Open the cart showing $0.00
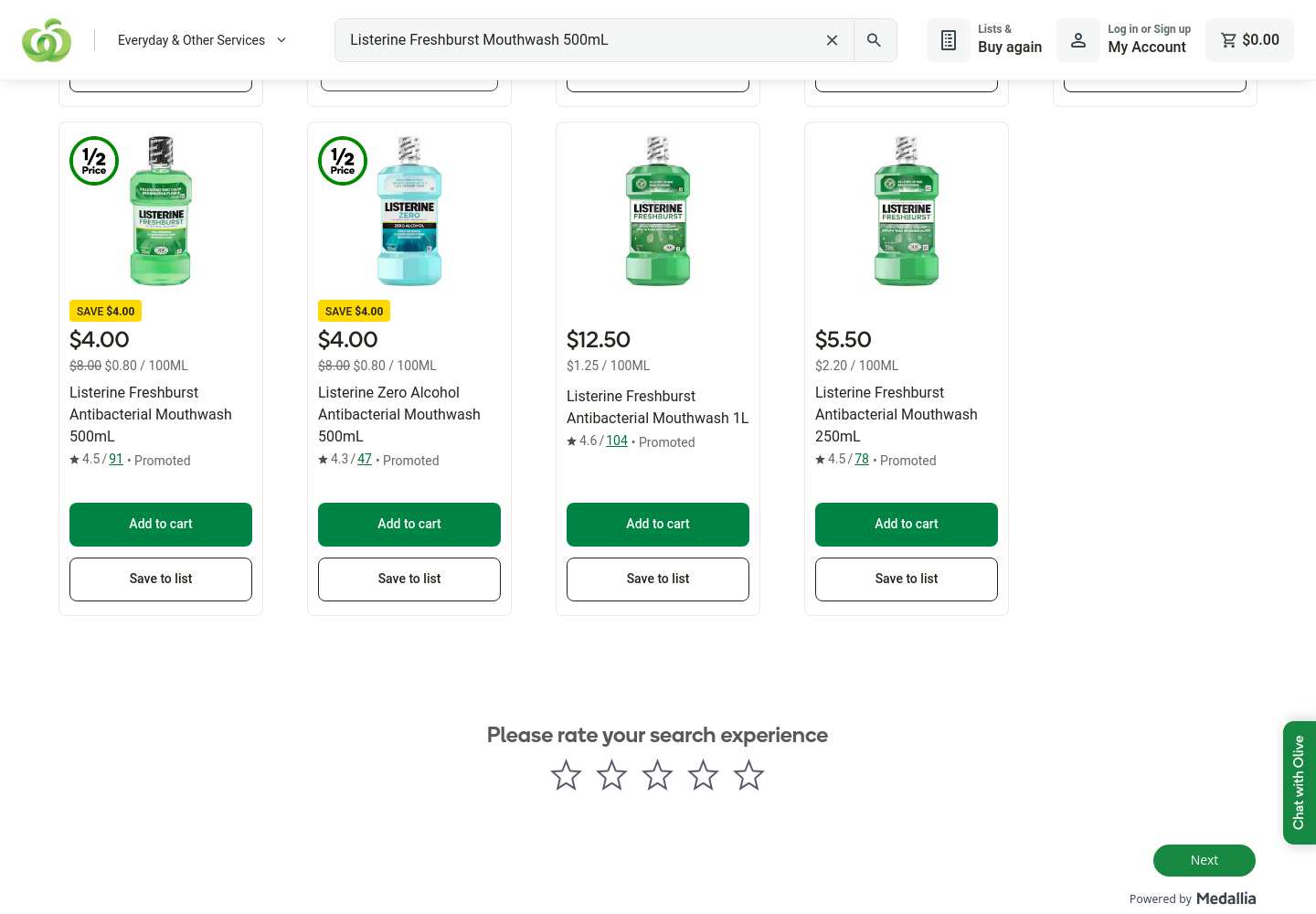Image resolution: width=1316 pixels, height=914 pixels. point(1249,40)
